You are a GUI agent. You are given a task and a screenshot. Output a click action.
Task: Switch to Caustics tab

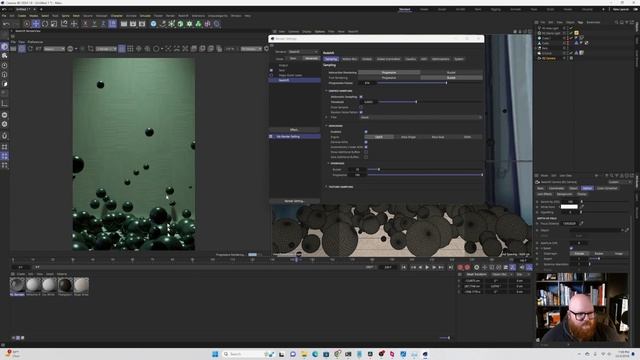[x=411, y=59]
